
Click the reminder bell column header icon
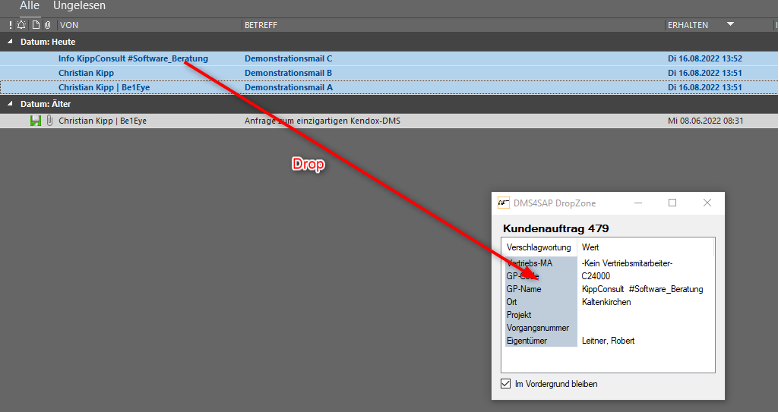pos(22,23)
